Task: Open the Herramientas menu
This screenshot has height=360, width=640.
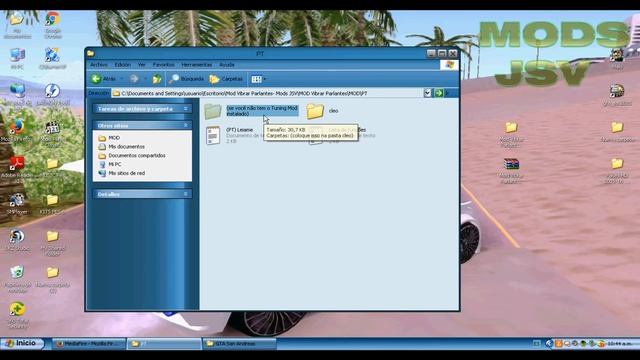Action: tap(197, 64)
